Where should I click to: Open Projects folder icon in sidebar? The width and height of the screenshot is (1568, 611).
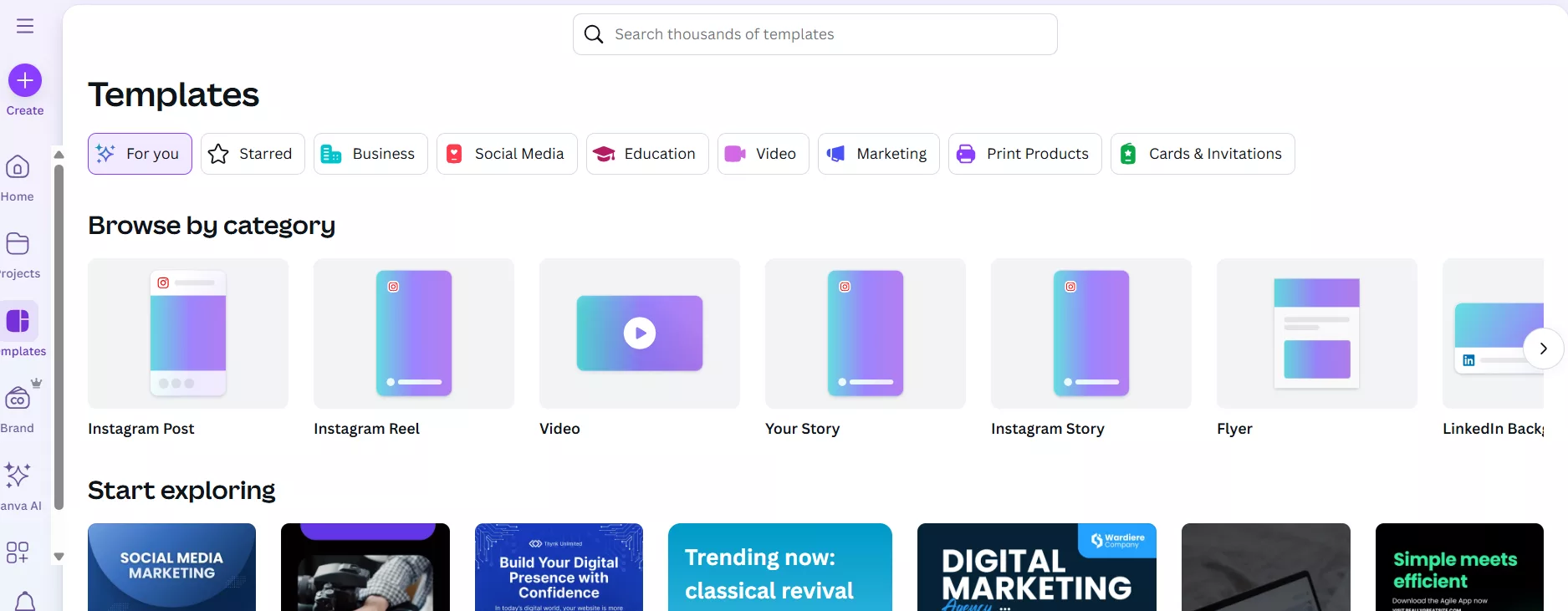click(18, 243)
